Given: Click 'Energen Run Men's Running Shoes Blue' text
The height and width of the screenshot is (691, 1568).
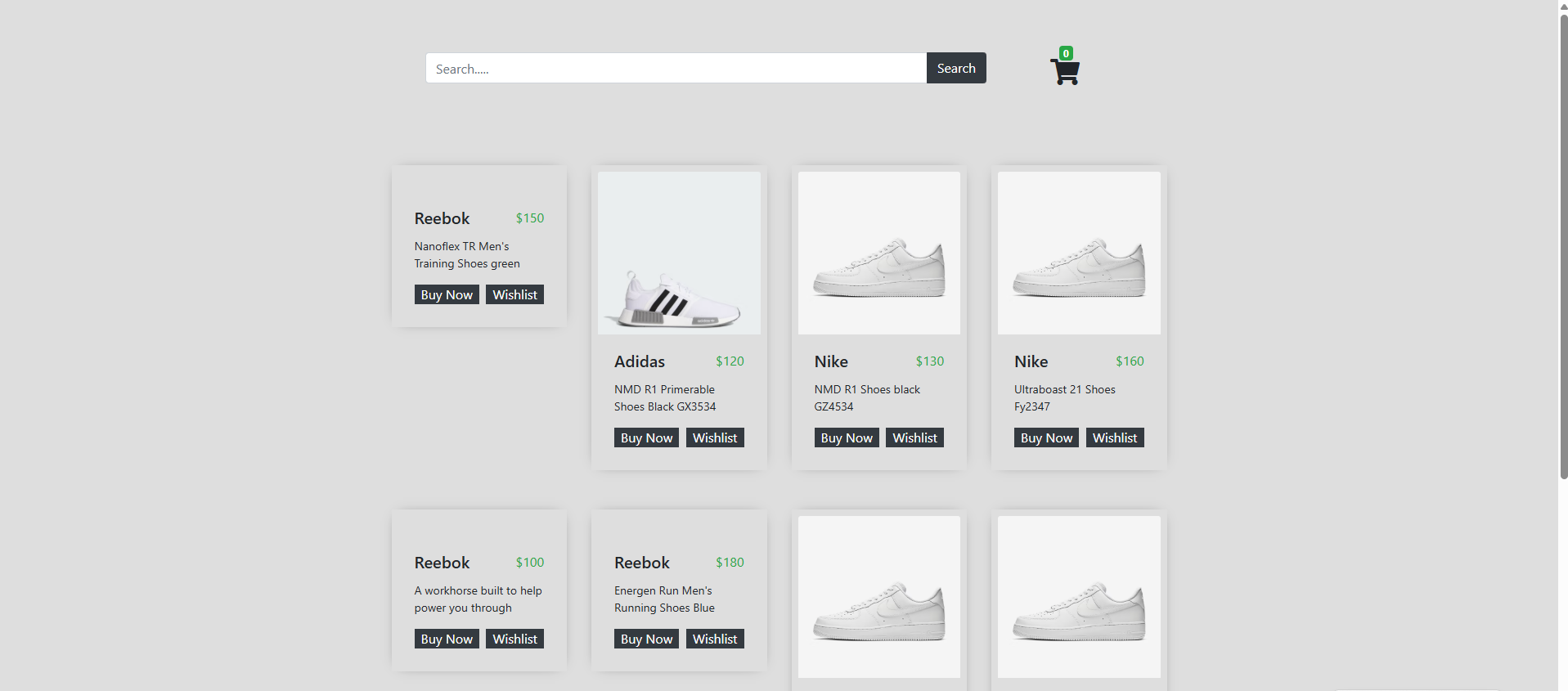Looking at the screenshot, I should [x=664, y=599].
